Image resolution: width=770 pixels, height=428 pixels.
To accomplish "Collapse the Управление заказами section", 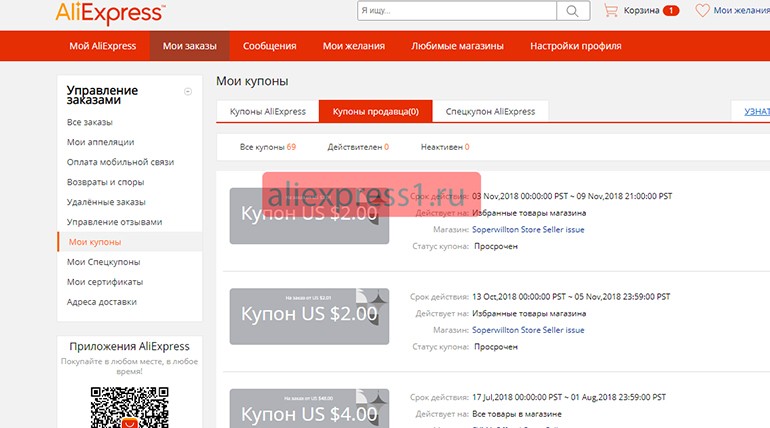I will click(x=188, y=91).
